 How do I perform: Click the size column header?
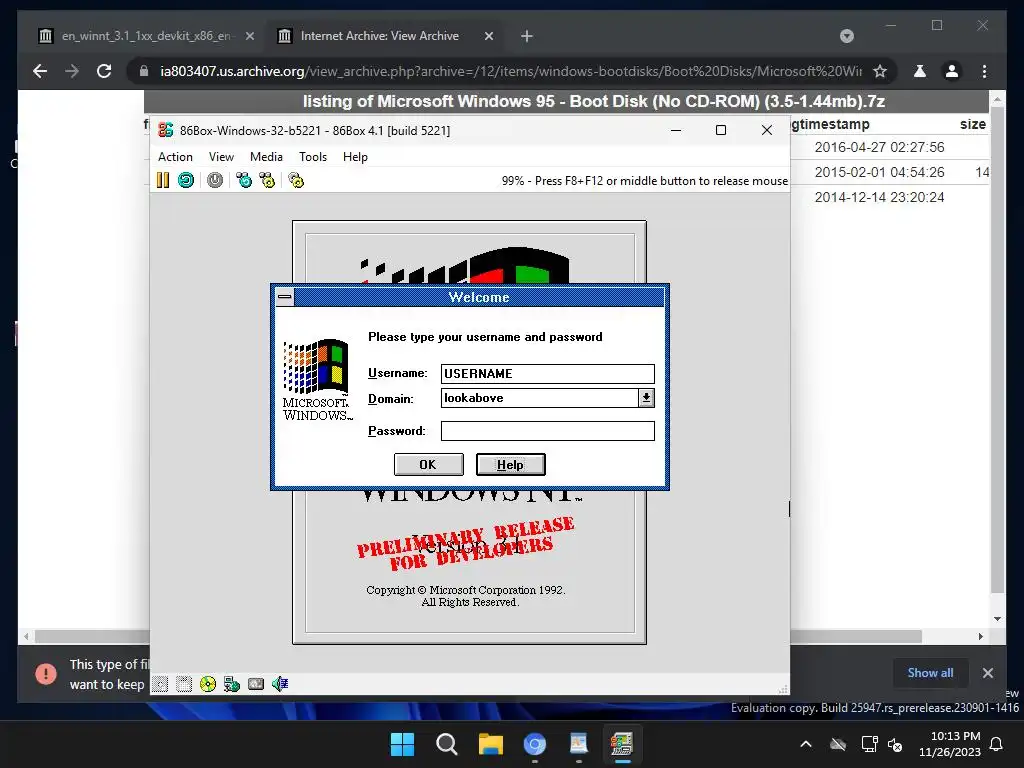pyautogui.click(x=972, y=124)
